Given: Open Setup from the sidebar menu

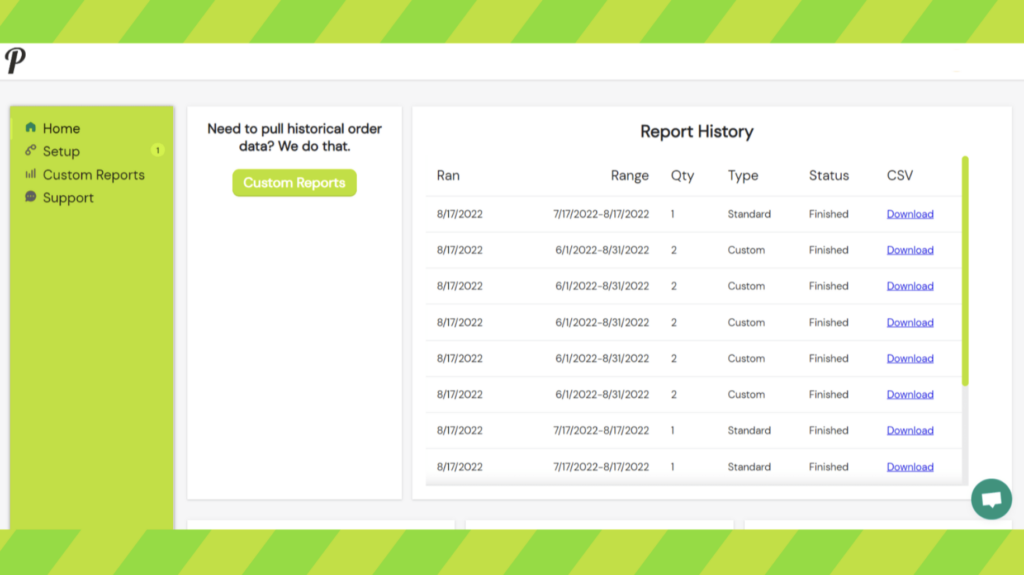Looking at the screenshot, I should click(61, 151).
